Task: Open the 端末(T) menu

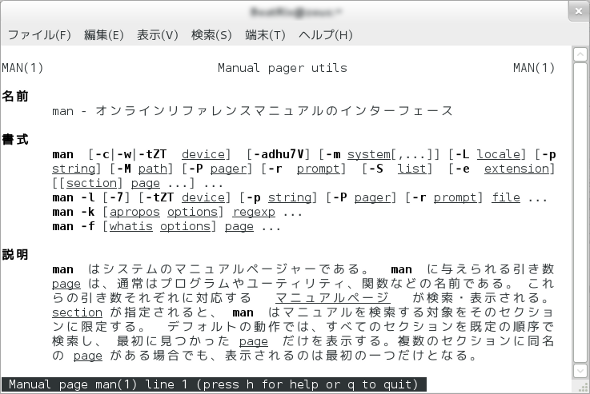Action: [x=265, y=35]
